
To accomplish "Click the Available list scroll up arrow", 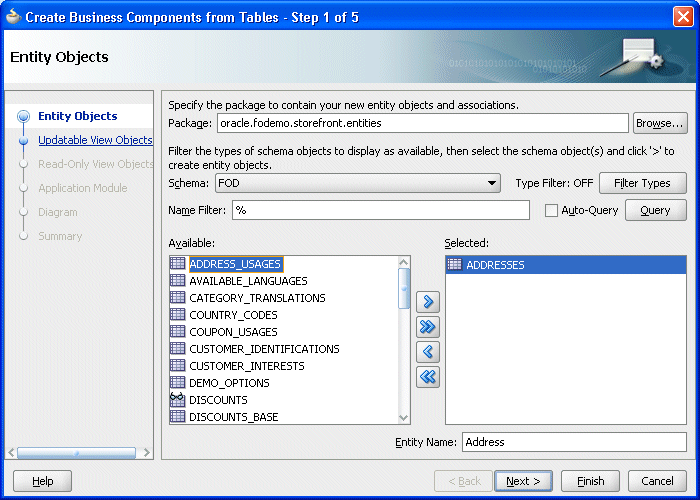I will (404, 262).
